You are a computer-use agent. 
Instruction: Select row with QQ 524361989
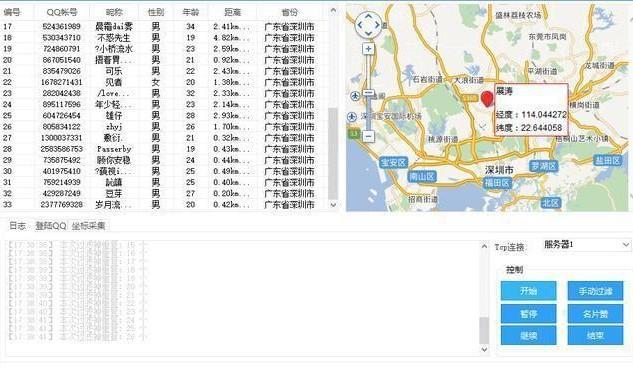pos(161,27)
